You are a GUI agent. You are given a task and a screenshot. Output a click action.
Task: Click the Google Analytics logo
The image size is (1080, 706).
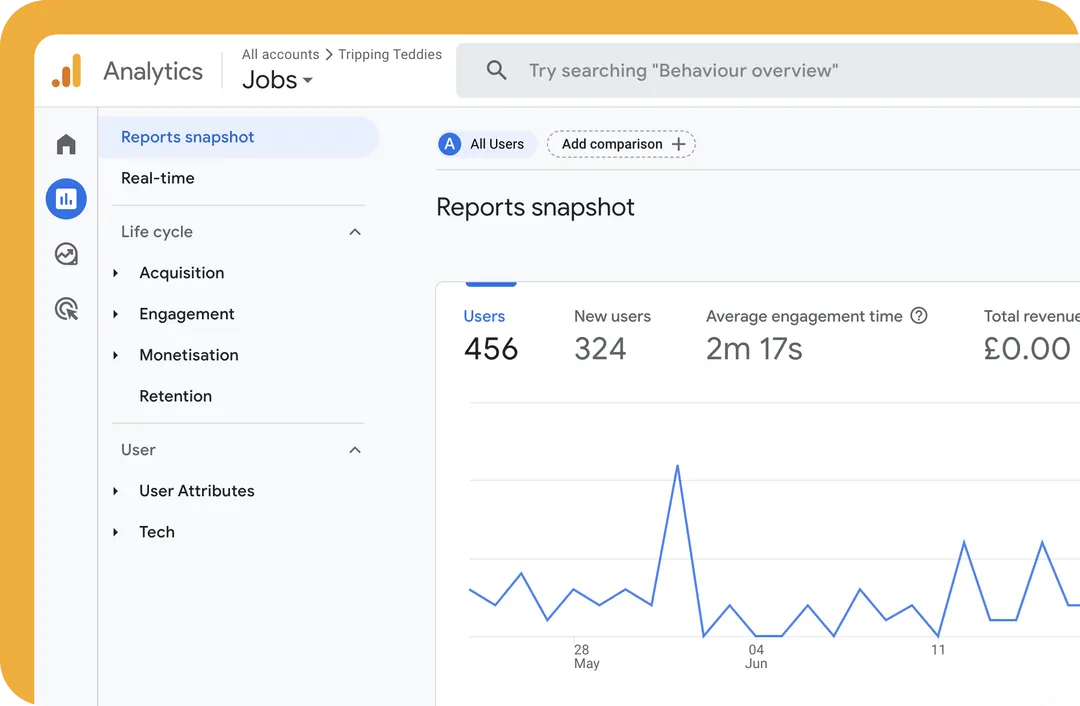pos(66,71)
